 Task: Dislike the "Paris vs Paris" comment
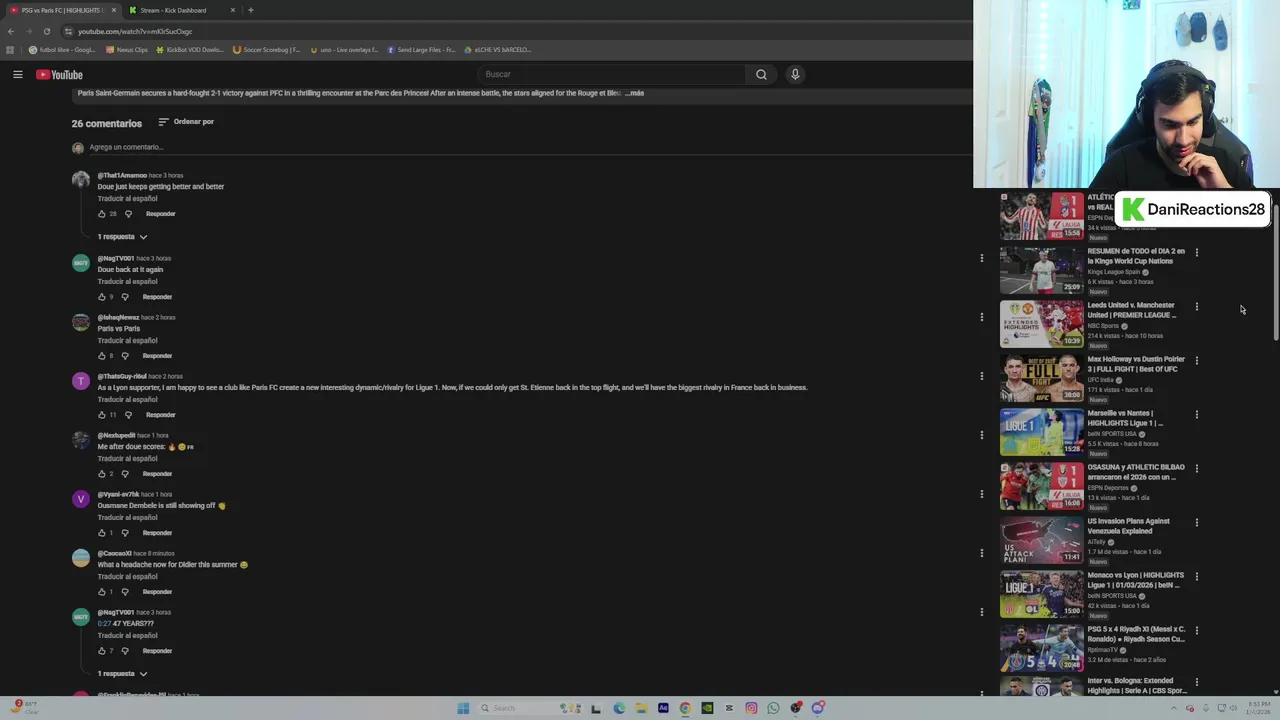coord(125,356)
